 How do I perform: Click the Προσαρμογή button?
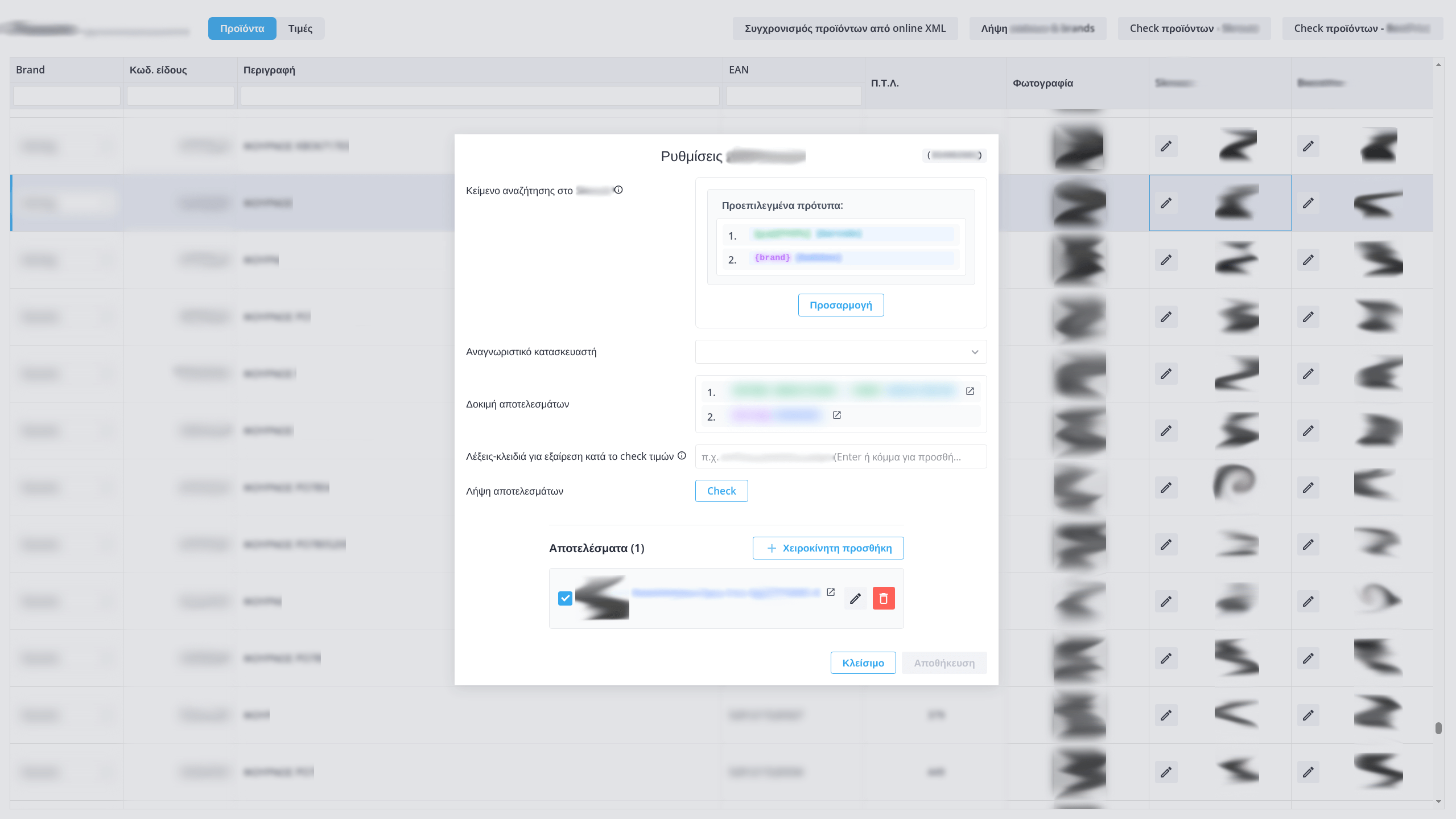(x=840, y=304)
